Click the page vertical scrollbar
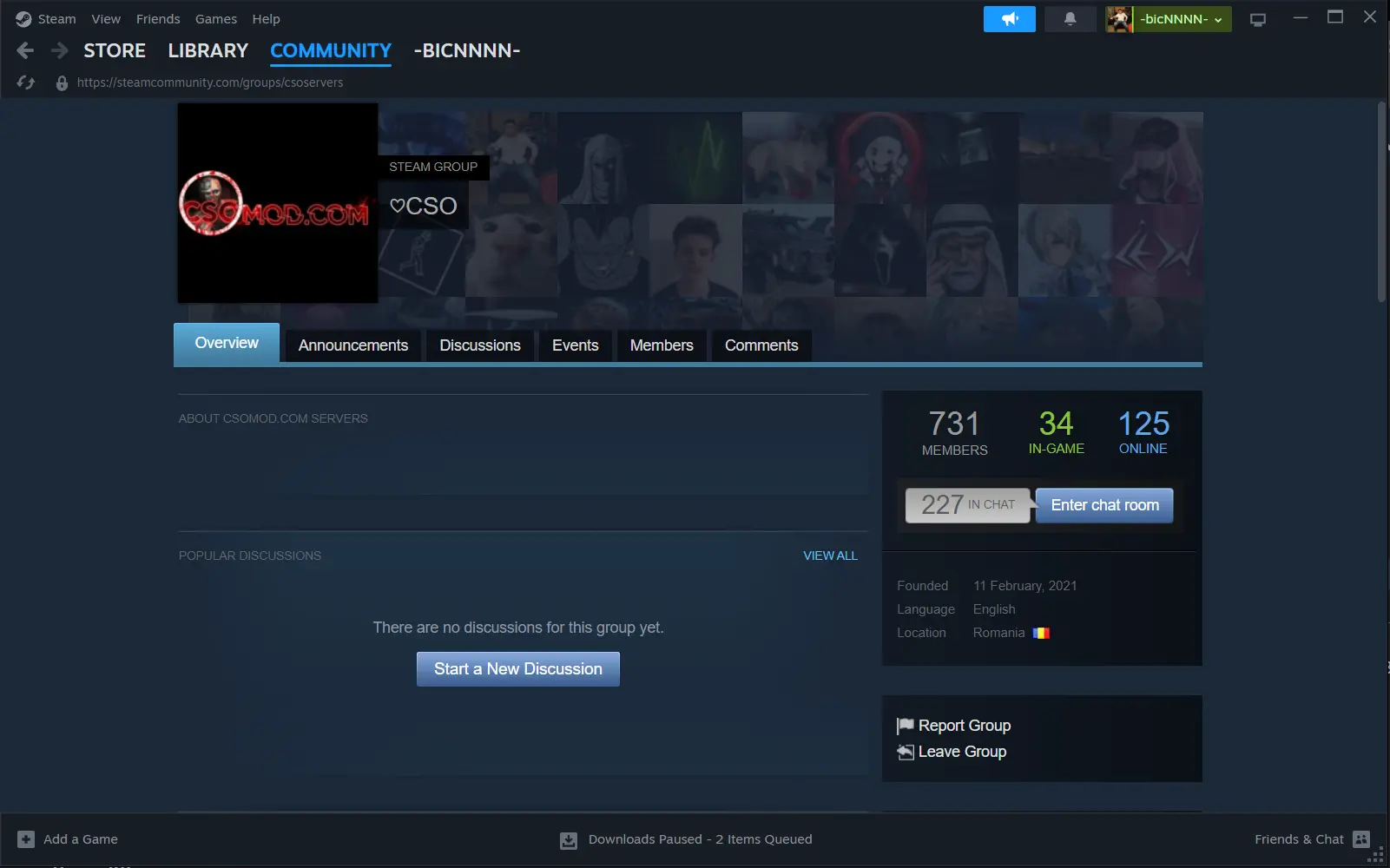 coord(1382,202)
